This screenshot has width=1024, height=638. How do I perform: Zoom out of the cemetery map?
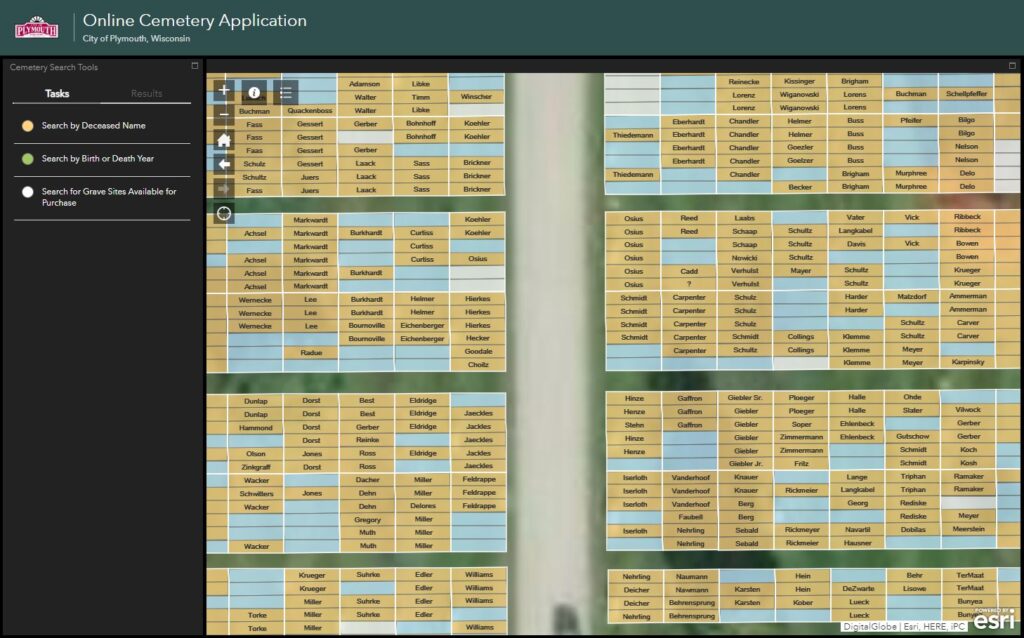coord(224,115)
